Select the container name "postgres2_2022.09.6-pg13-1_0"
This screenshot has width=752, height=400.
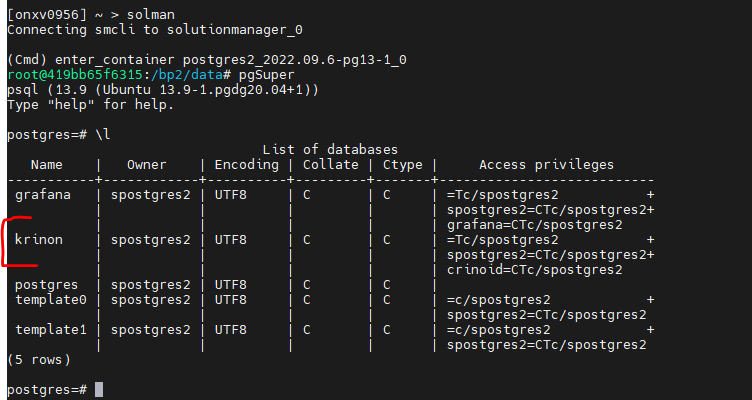coord(294,60)
